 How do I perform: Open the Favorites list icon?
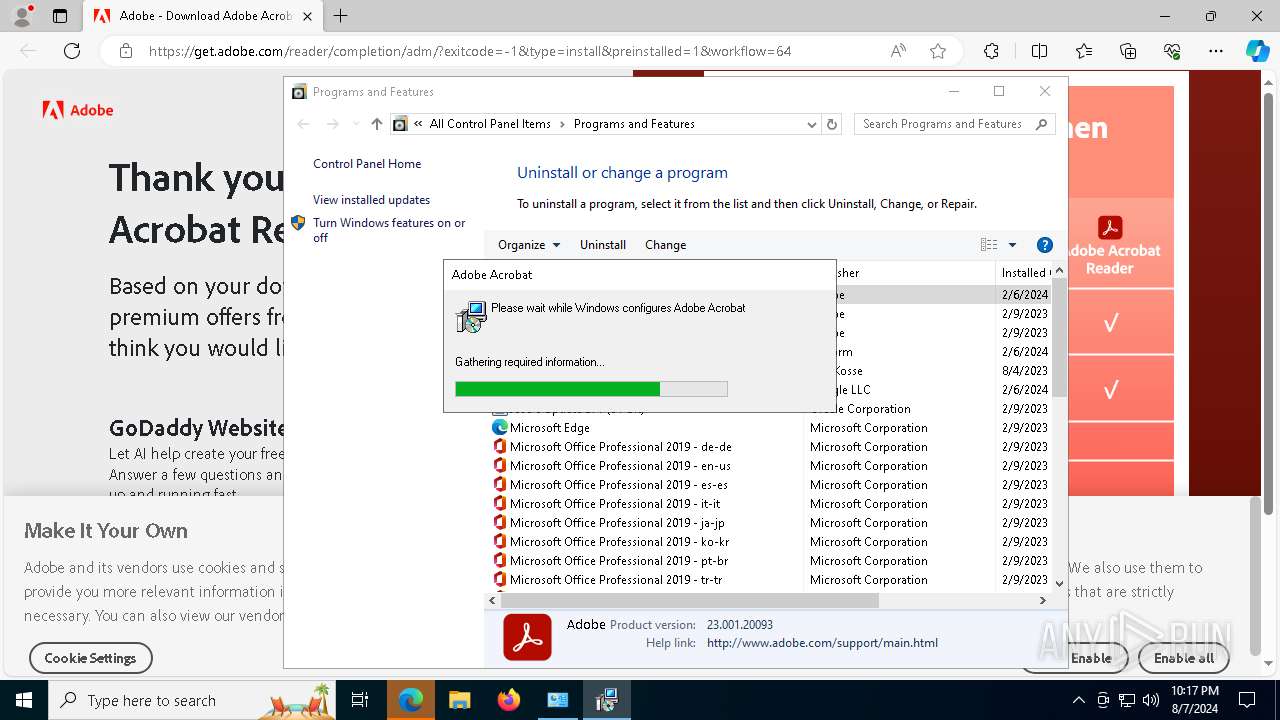click(x=1084, y=51)
